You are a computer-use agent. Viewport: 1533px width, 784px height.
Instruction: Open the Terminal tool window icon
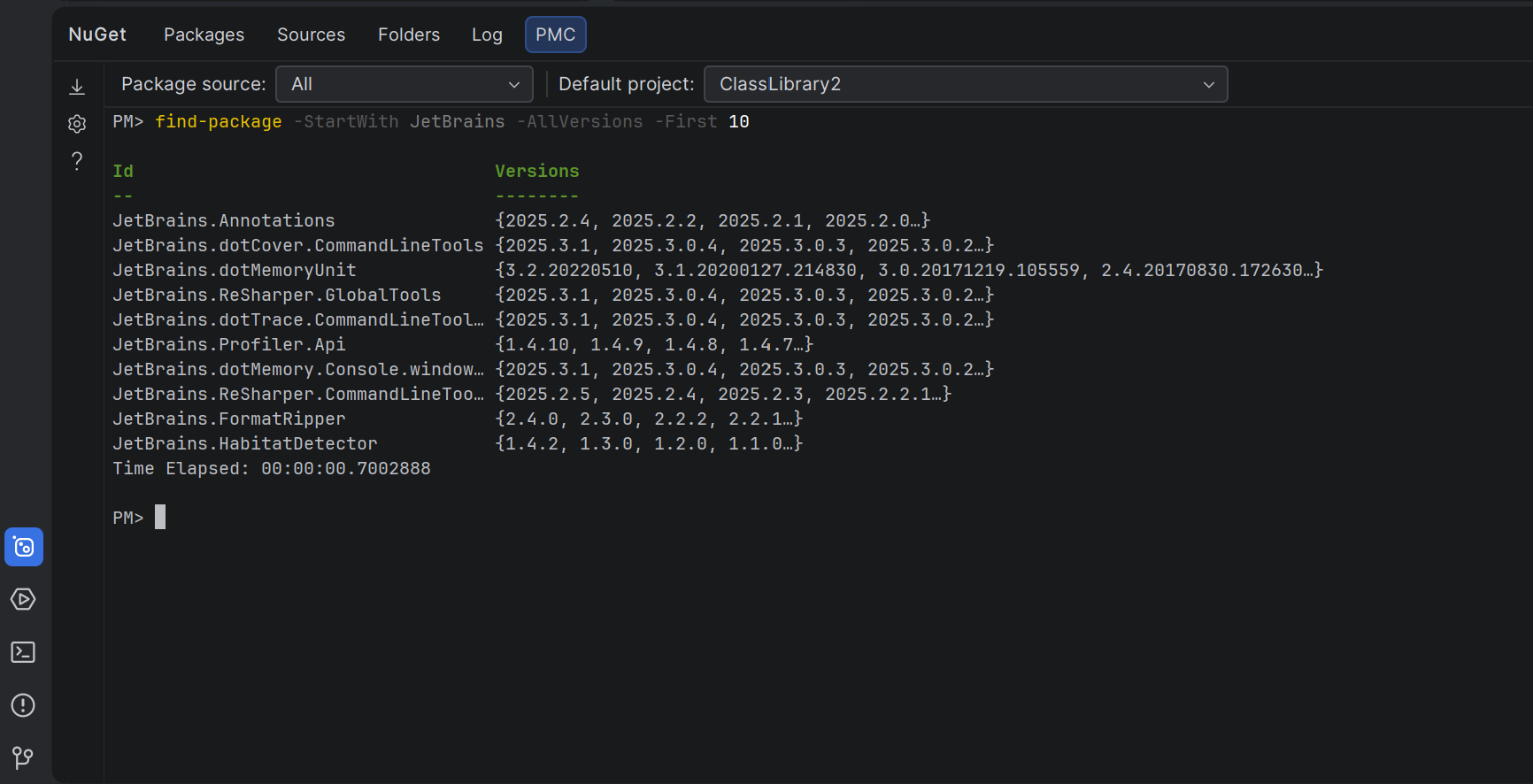[x=23, y=652]
